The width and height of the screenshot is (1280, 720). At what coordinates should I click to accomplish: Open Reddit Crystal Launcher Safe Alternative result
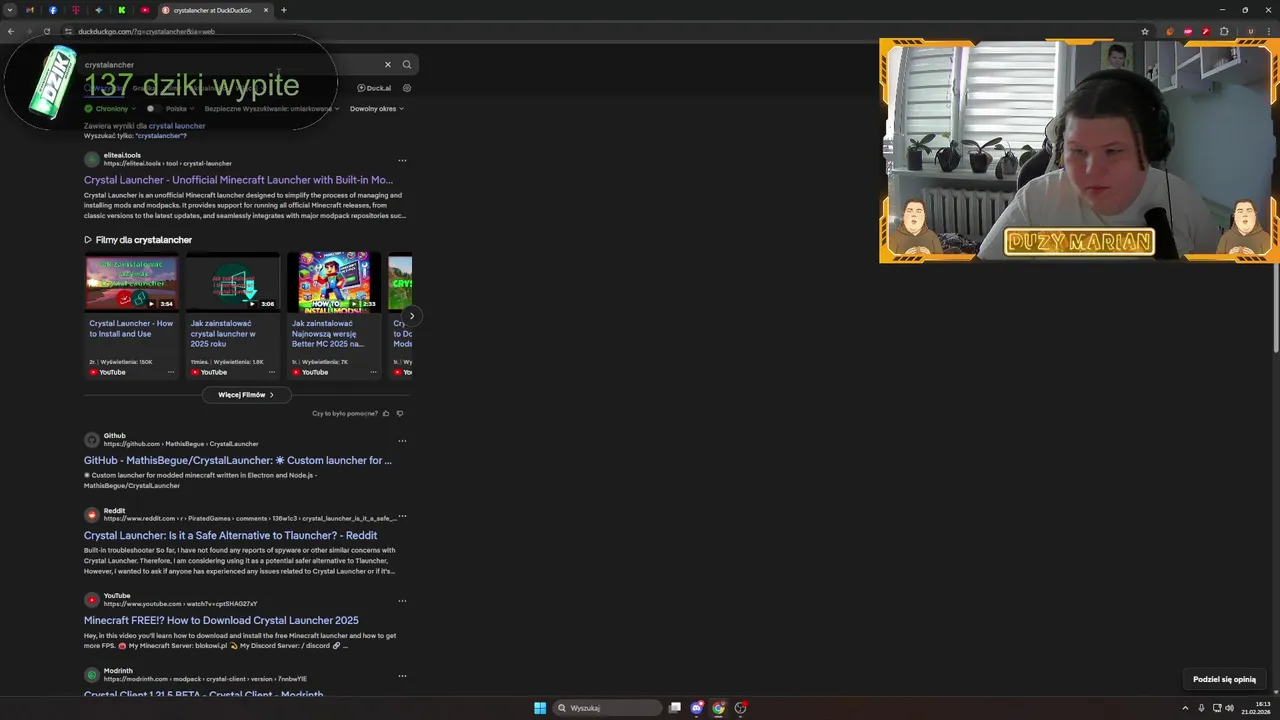pyautogui.click(x=230, y=535)
